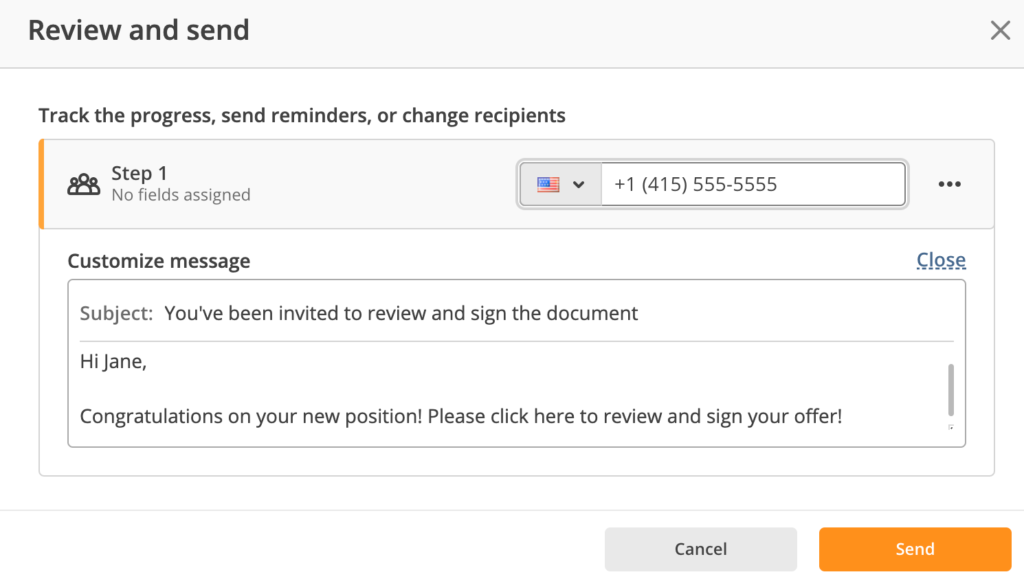1024x581 pixels.
Task: Click the 'Track the progress' heading text
Action: point(301,115)
